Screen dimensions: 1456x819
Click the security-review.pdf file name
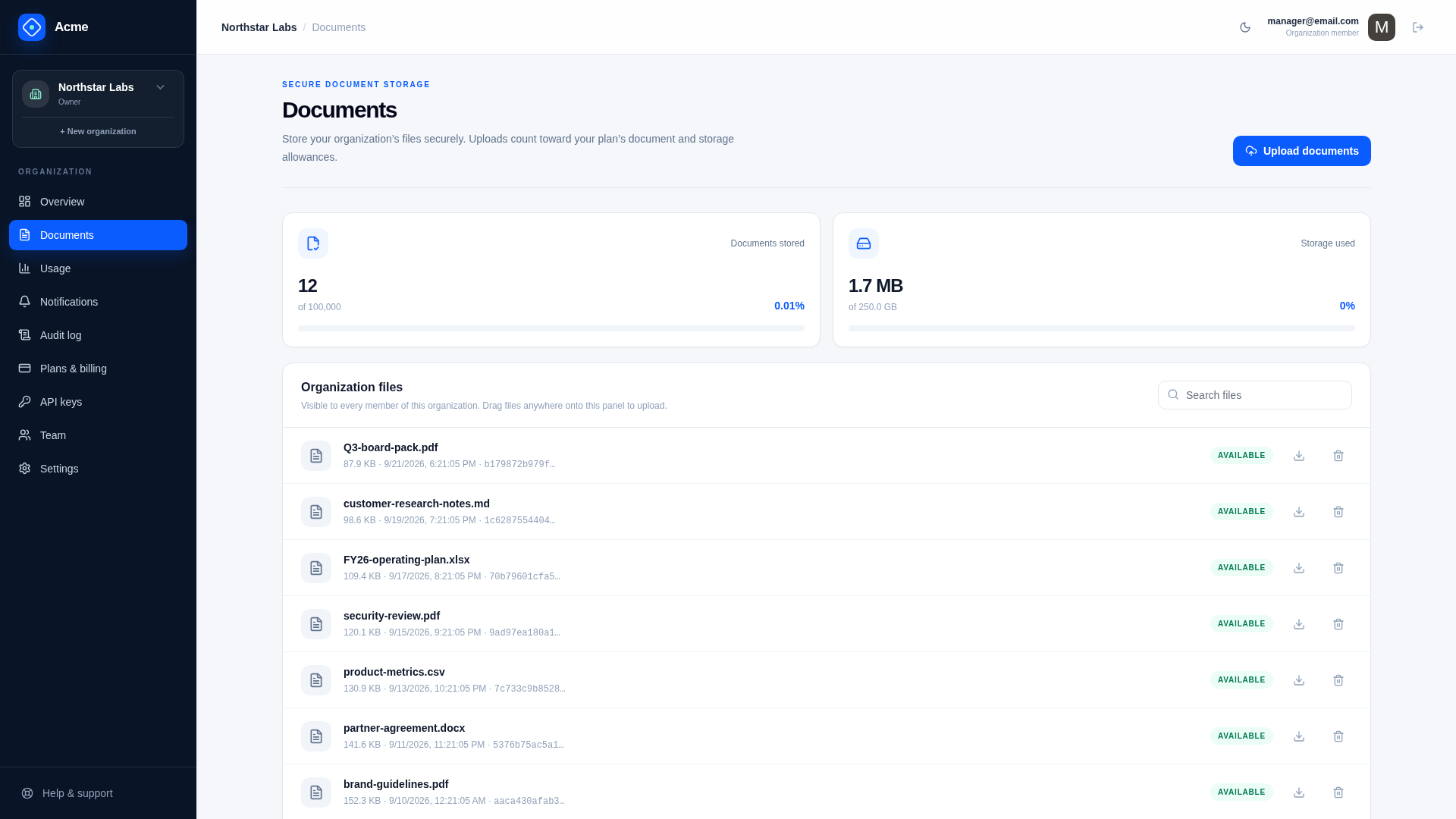[x=391, y=616]
